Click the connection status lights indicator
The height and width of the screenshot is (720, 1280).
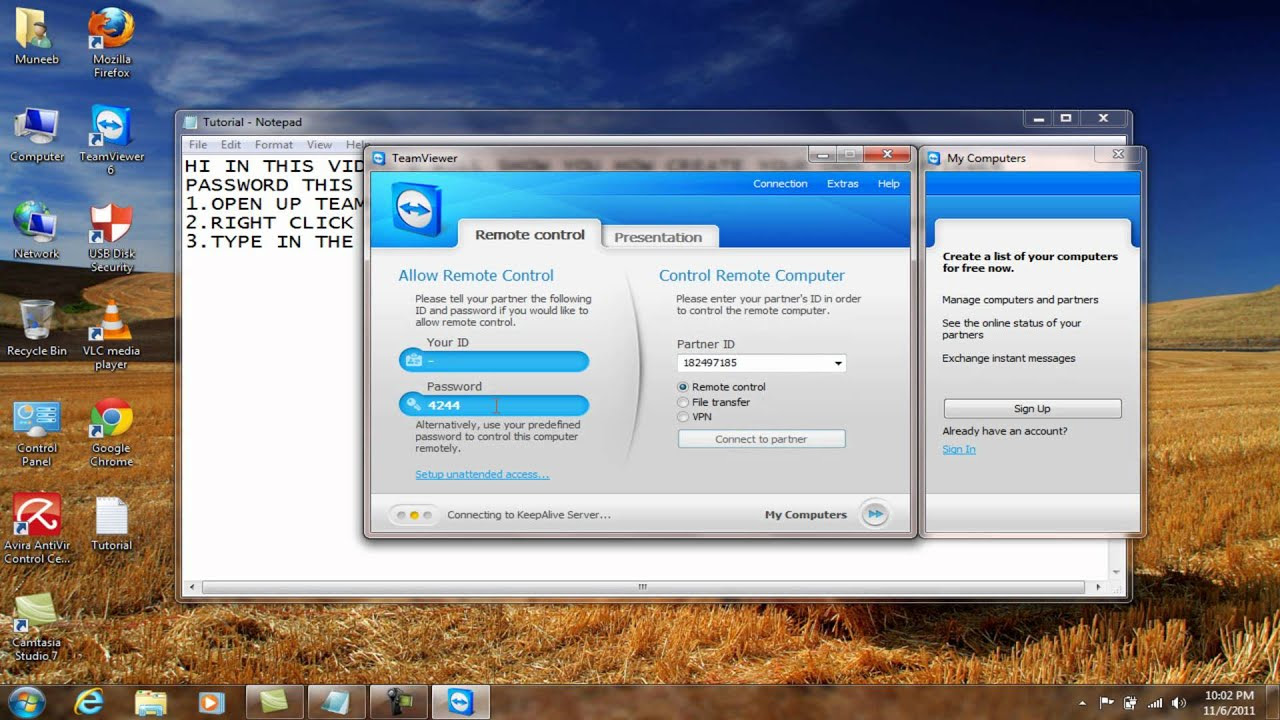tap(413, 515)
